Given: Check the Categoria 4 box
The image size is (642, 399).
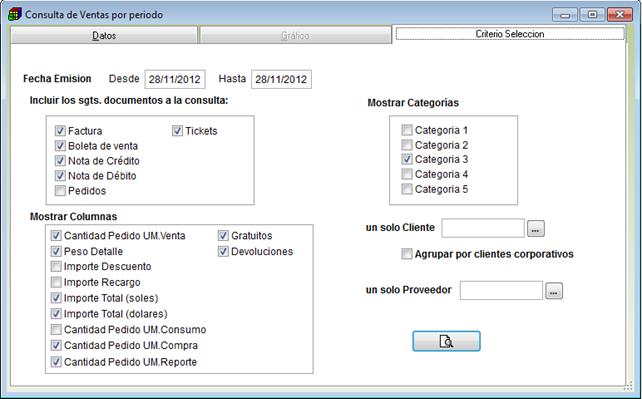Looking at the screenshot, I should tap(407, 174).
